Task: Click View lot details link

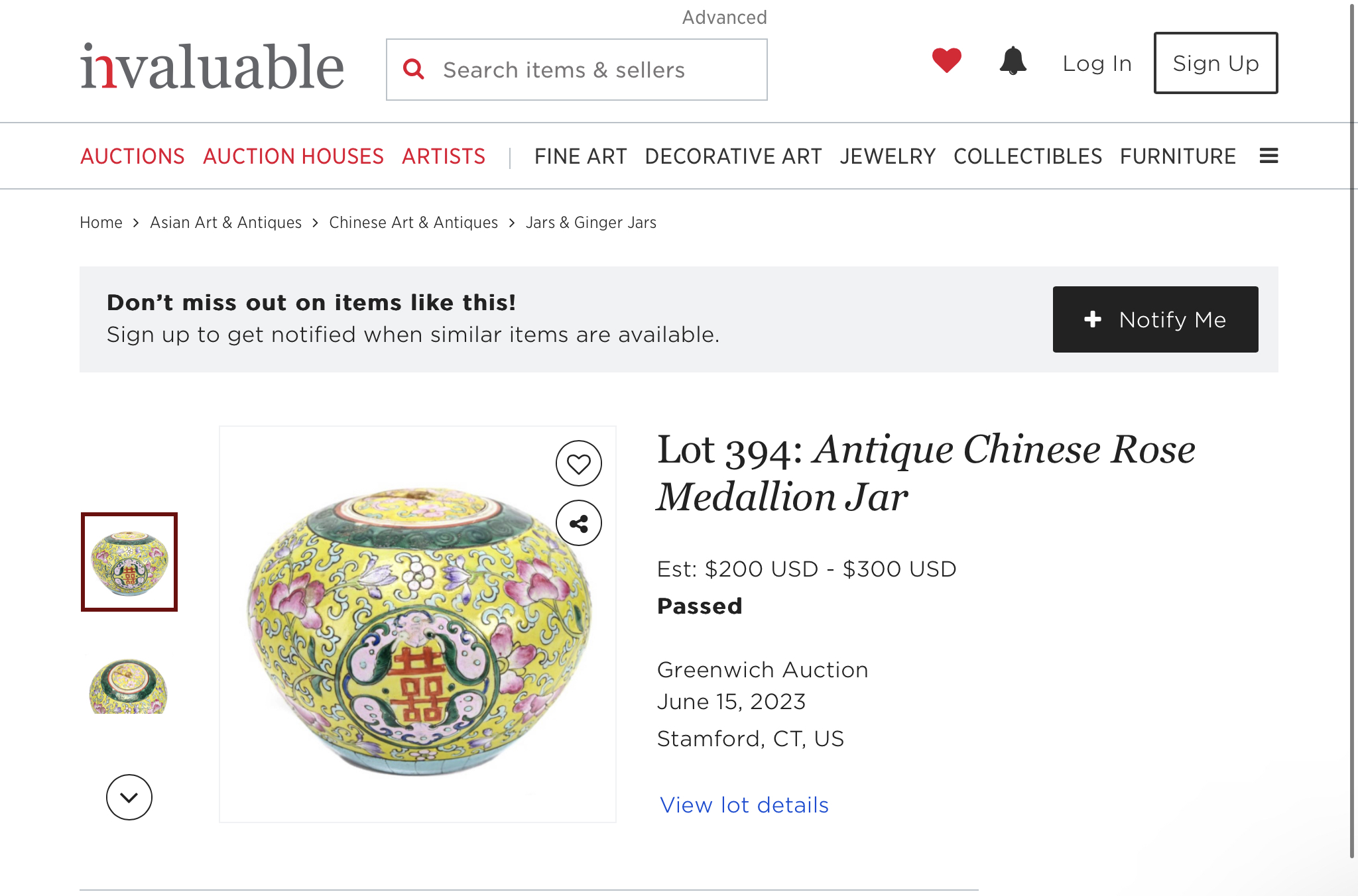Action: 744,805
